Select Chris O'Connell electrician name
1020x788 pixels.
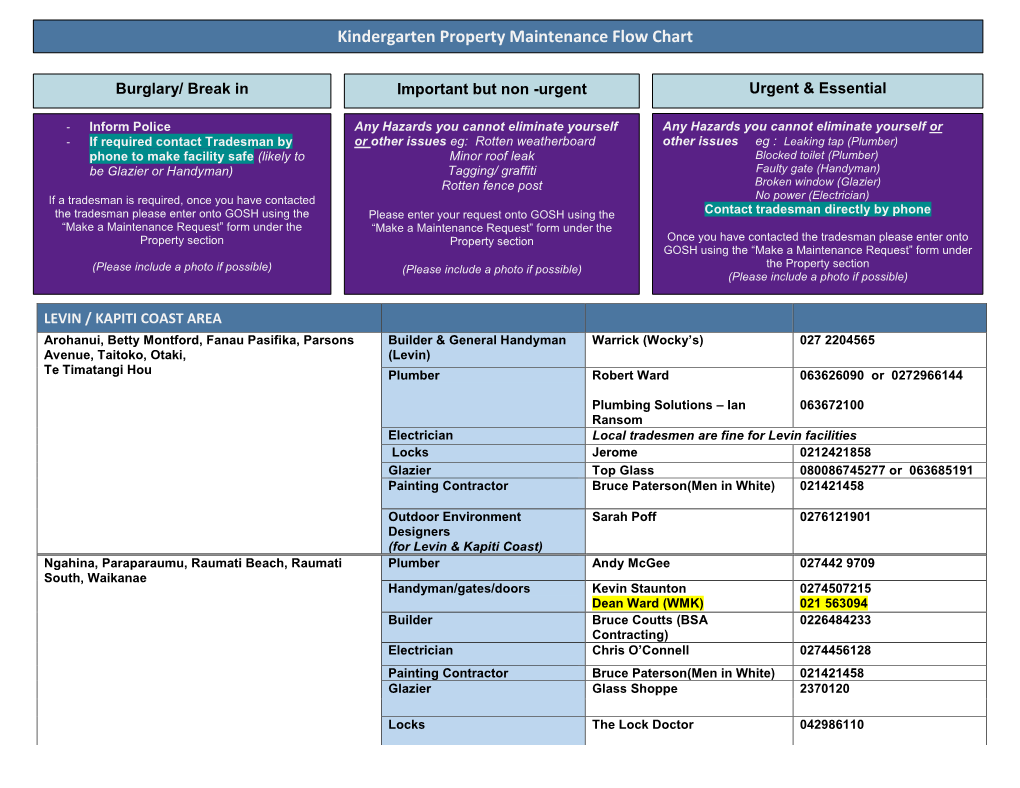(640, 650)
